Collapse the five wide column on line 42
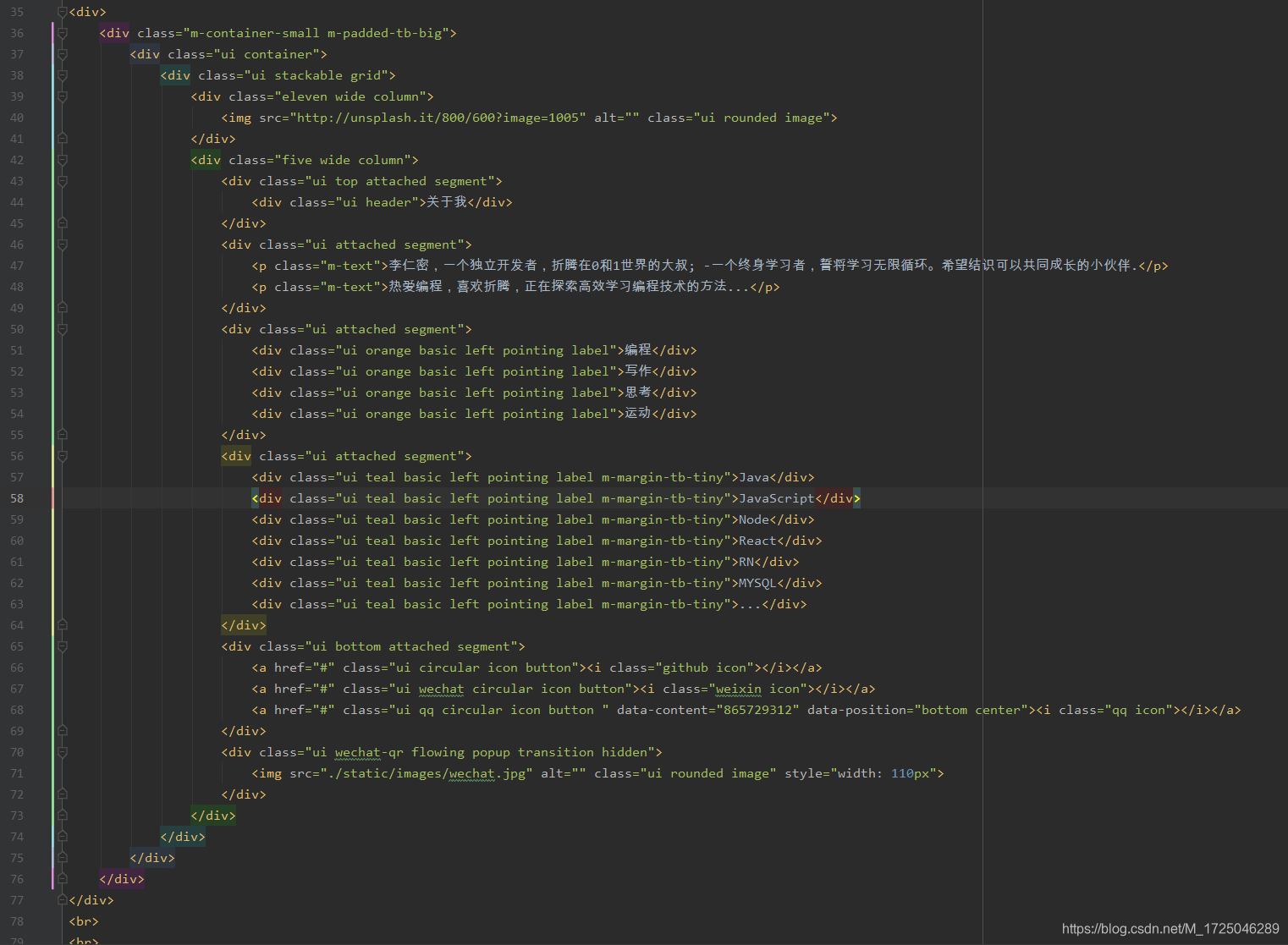This screenshot has width=1288, height=945. pos(62,160)
